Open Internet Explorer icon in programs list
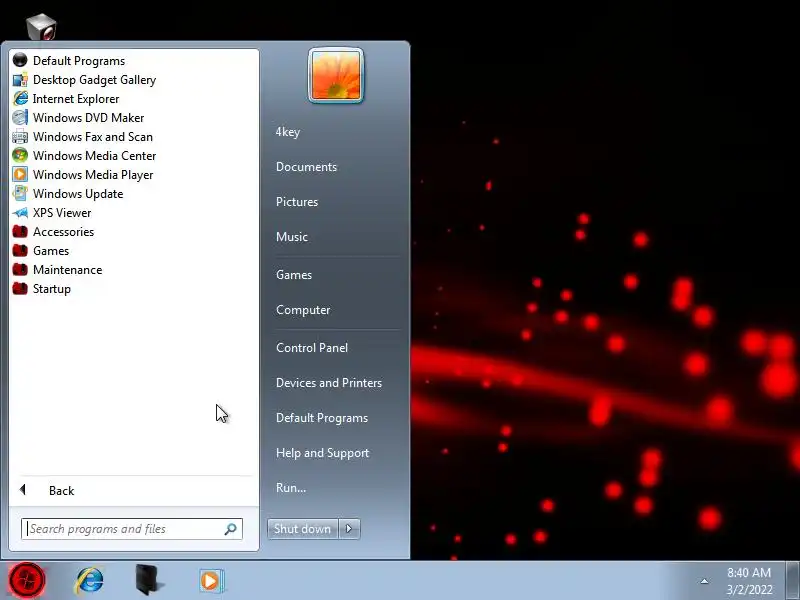 coord(20,98)
